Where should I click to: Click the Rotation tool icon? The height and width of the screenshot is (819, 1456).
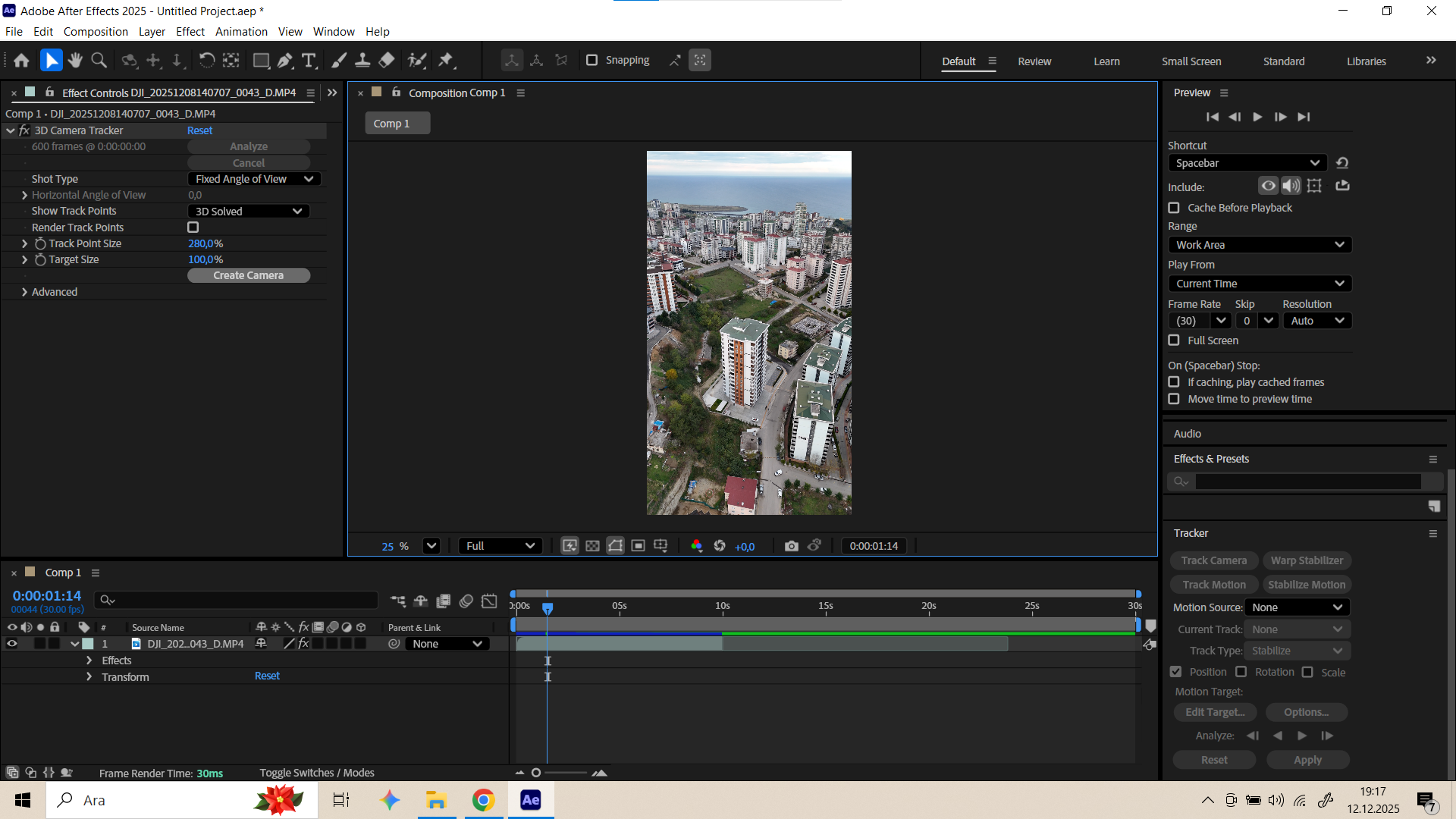pyautogui.click(x=206, y=61)
